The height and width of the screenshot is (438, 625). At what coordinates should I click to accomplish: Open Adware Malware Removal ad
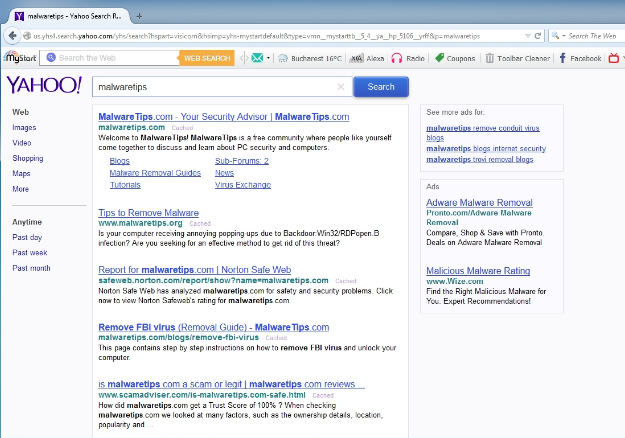click(x=479, y=202)
